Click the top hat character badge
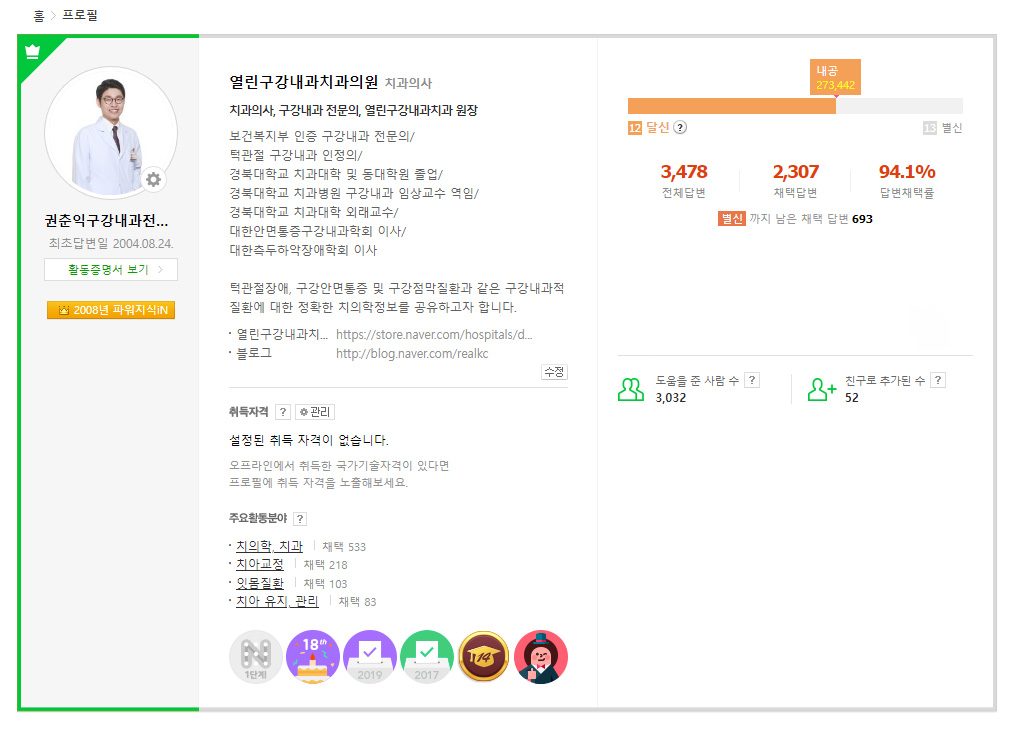 click(541, 657)
